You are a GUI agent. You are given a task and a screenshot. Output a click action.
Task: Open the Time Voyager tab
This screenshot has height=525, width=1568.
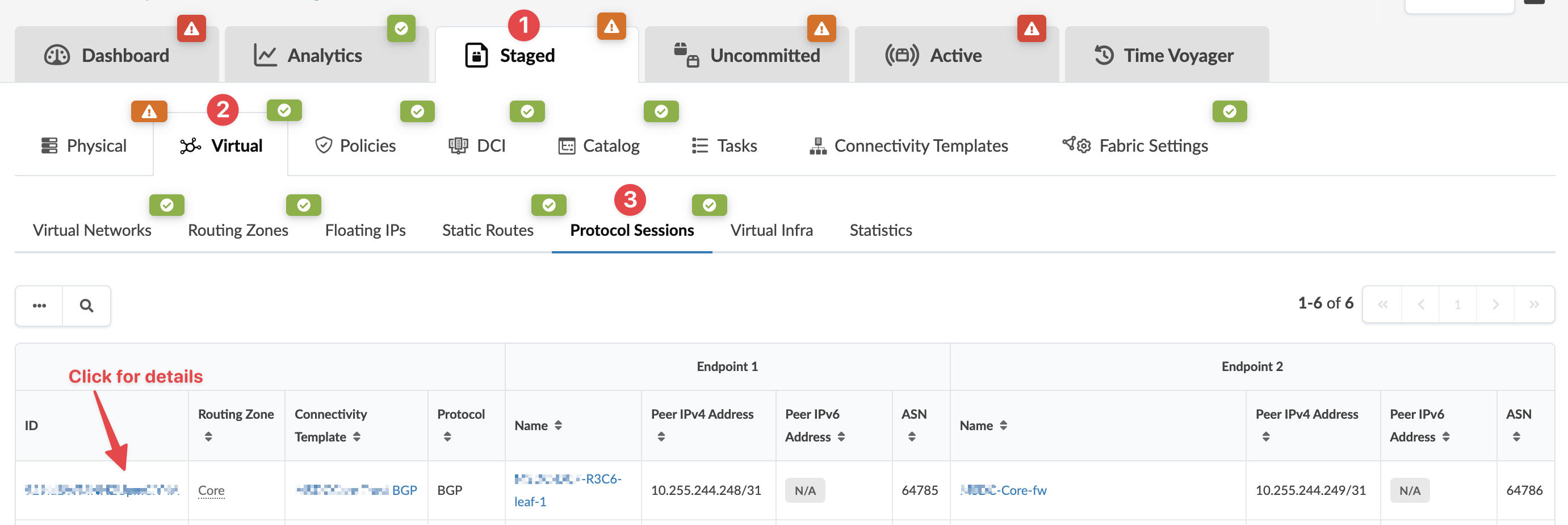[x=1165, y=56]
